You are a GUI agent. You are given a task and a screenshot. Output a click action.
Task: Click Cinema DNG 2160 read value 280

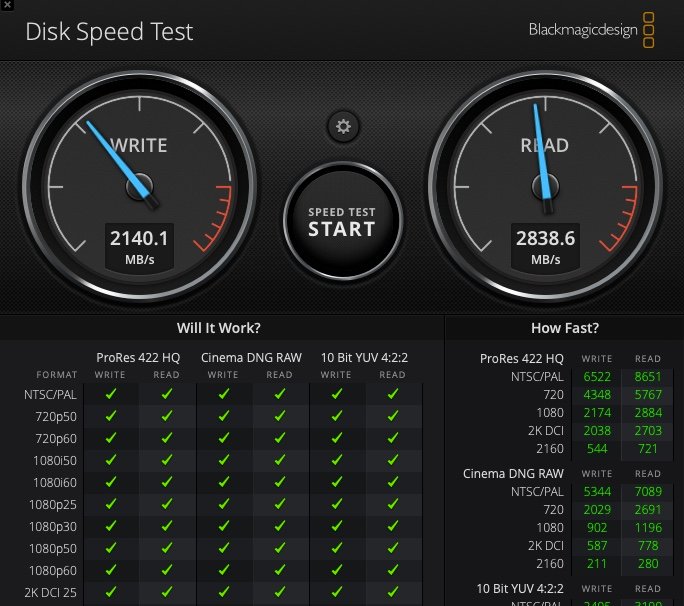point(648,564)
